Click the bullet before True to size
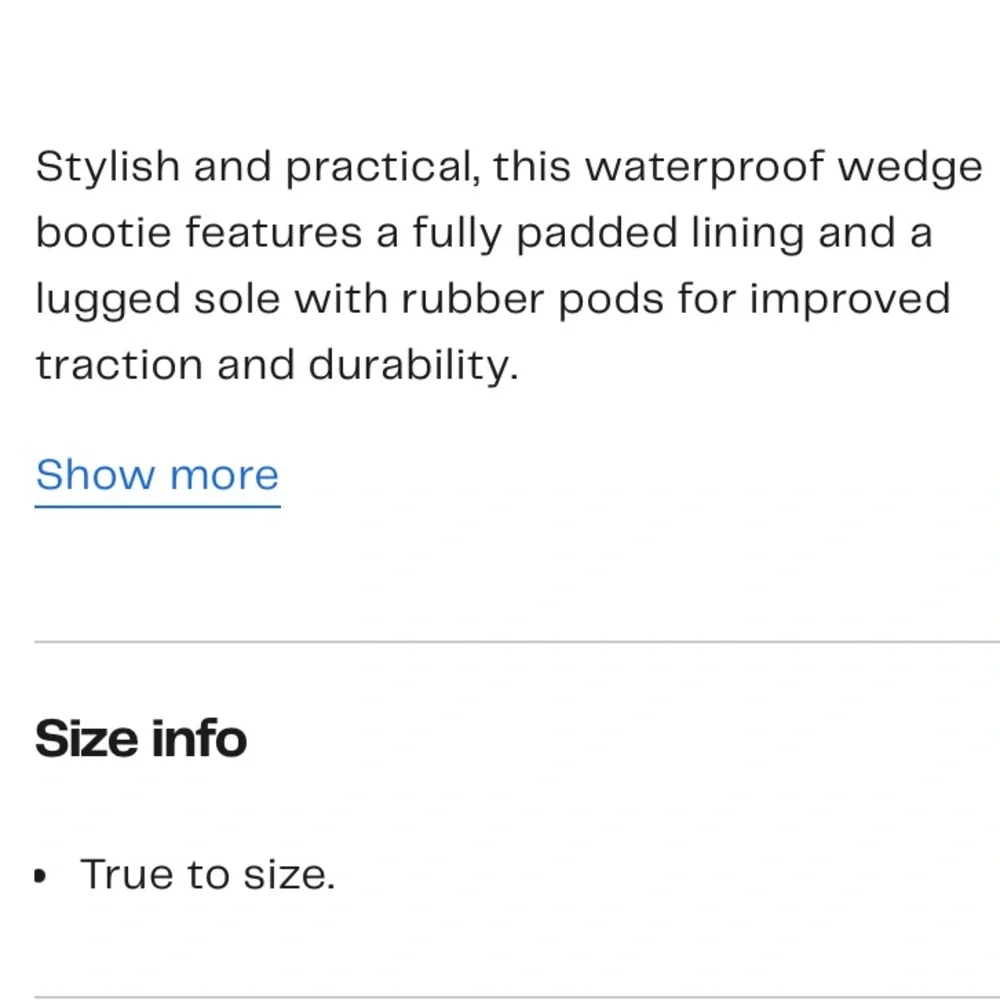1000x1000 pixels. click(40, 876)
